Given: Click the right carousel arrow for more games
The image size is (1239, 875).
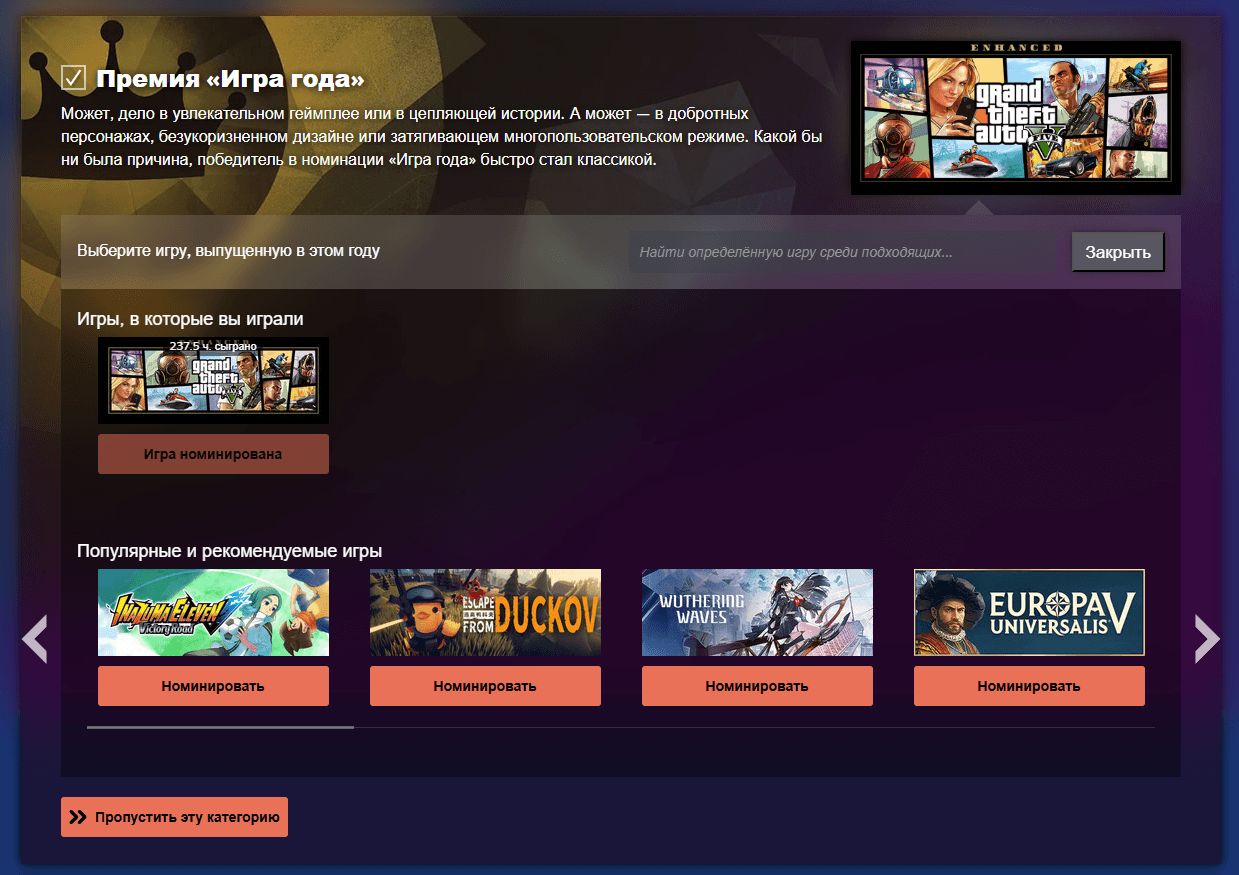Looking at the screenshot, I should (1206, 640).
